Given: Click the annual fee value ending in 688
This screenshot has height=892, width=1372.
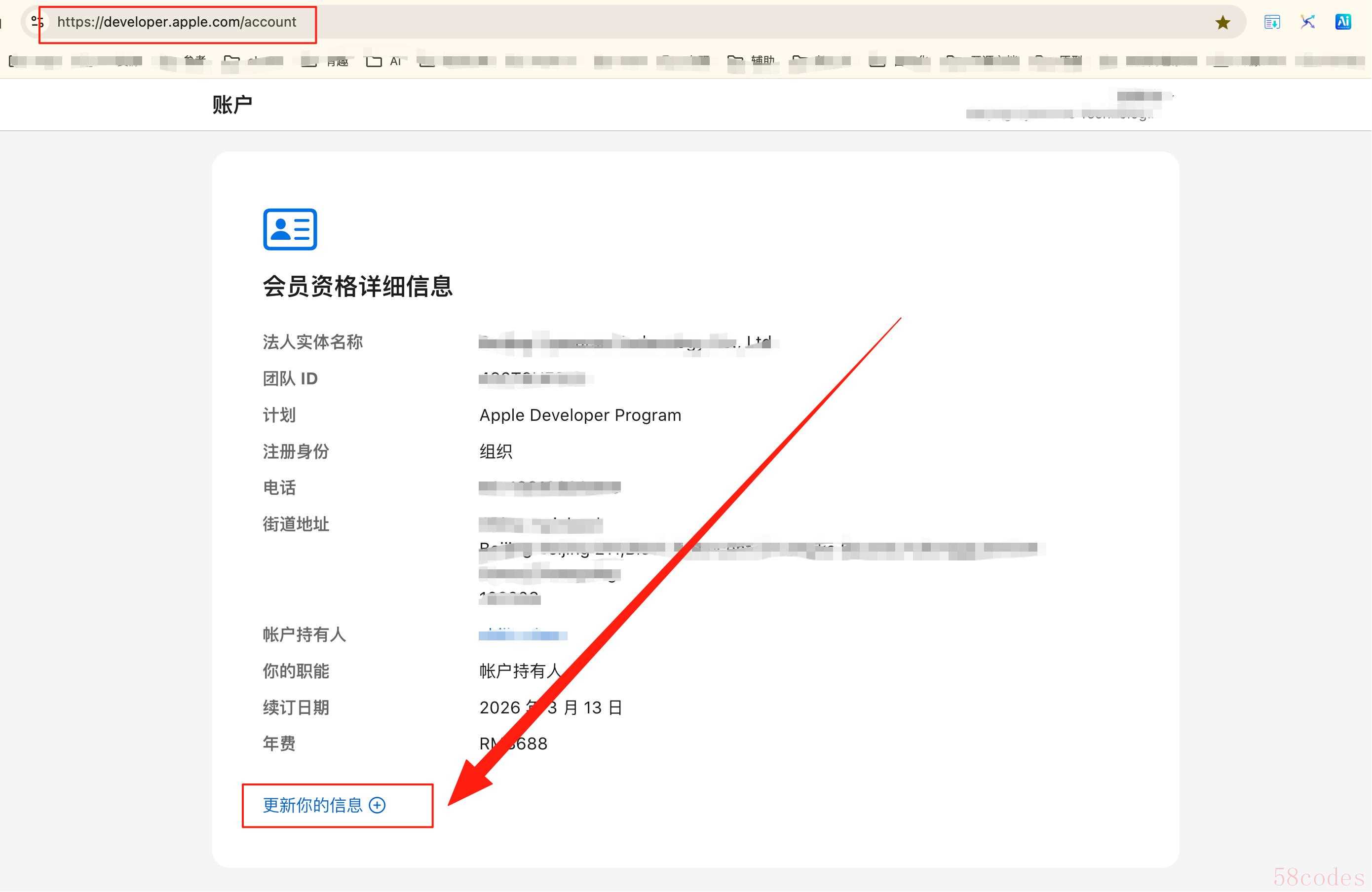Looking at the screenshot, I should (x=514, y=743).
